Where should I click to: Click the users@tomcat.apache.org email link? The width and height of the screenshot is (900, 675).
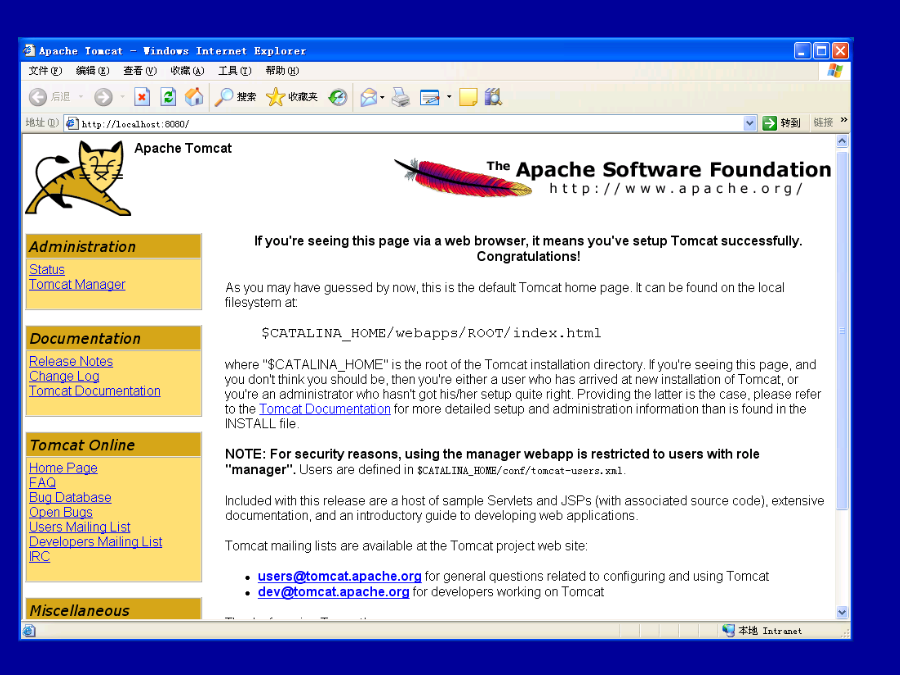(x=339, y=576)
